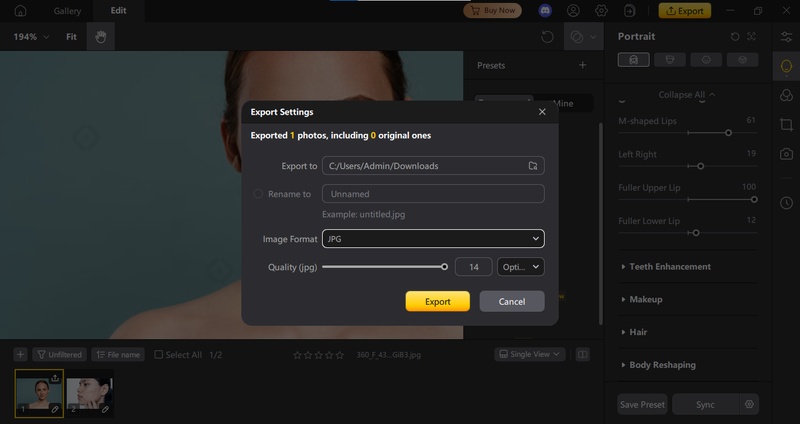This screenshot has height=424, width=800.
Task: Add a new preset with plus icon
Action: coord(583,65)
